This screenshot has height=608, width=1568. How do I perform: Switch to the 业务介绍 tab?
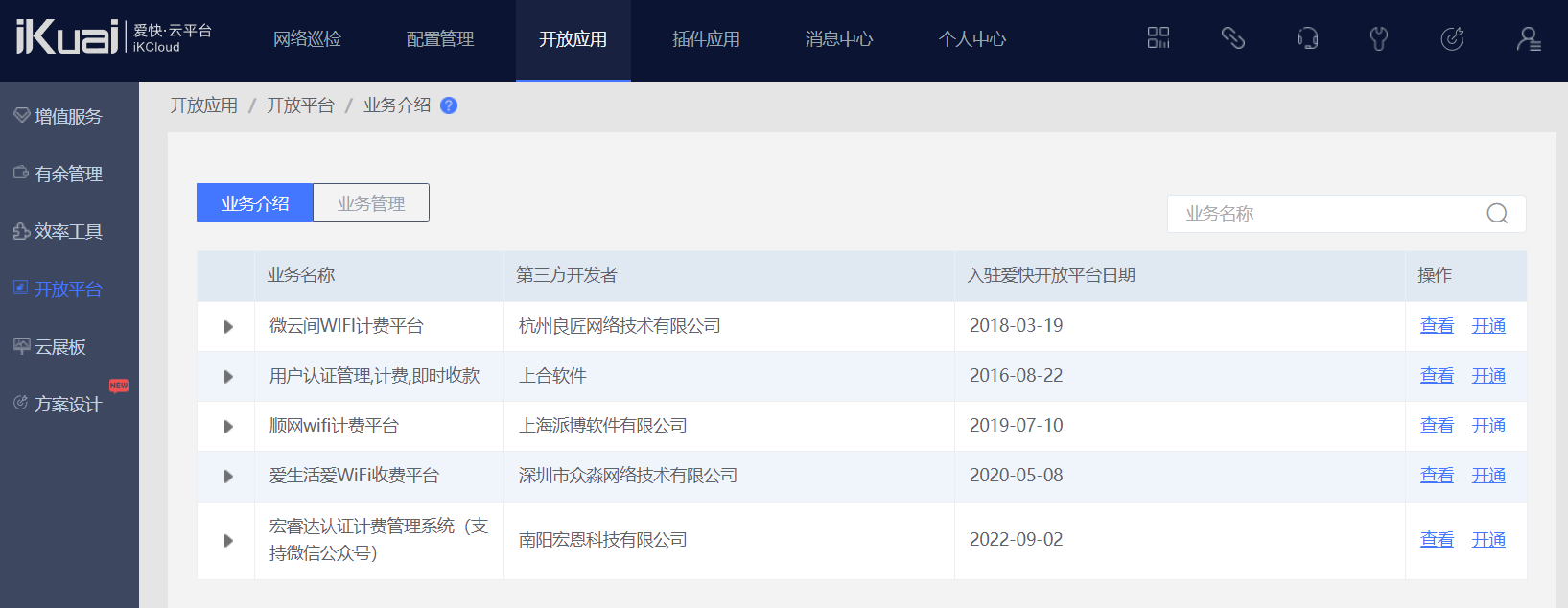[x=255, y=202]
